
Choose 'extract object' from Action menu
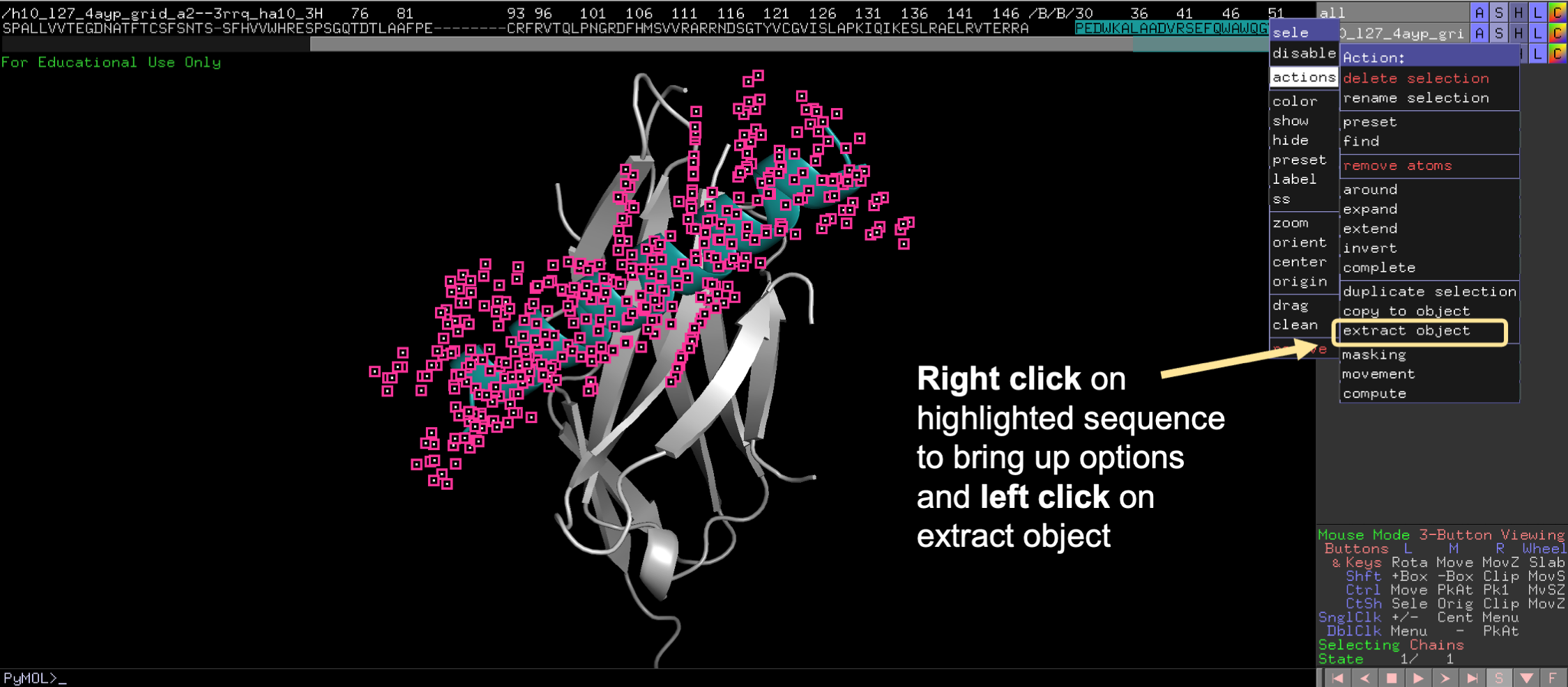(1406, 331)
